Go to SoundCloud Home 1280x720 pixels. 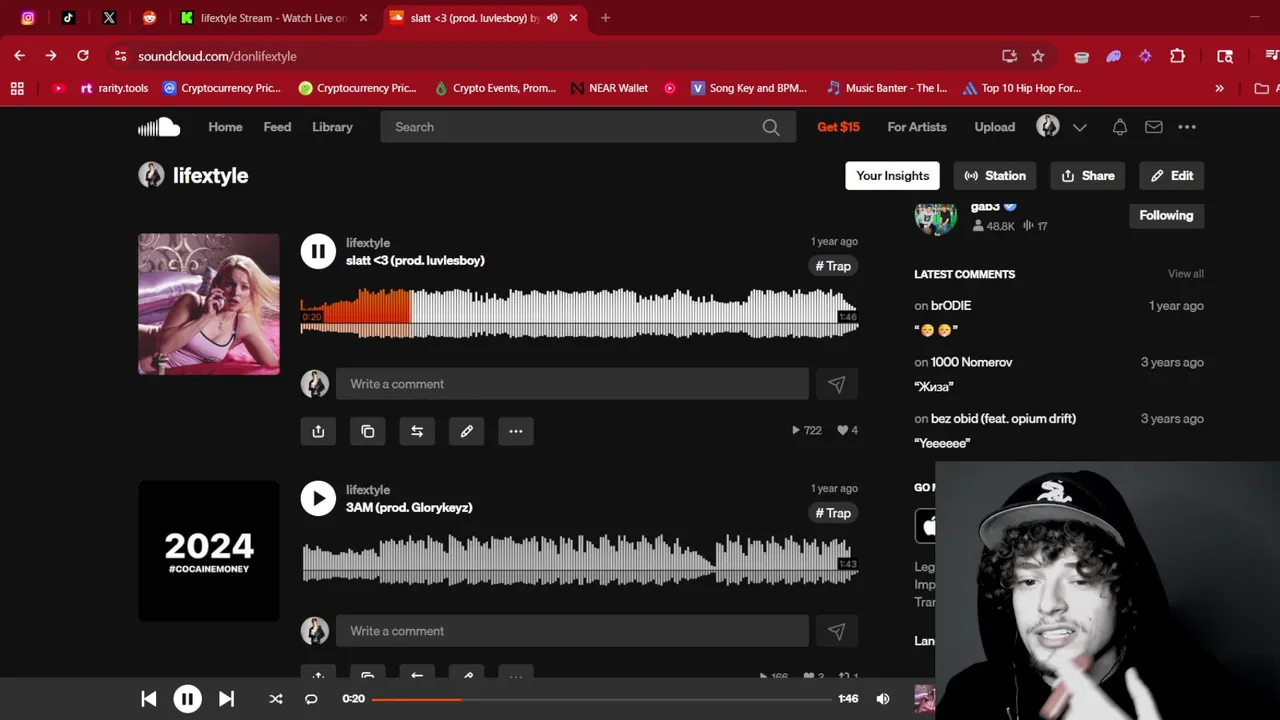225,127
